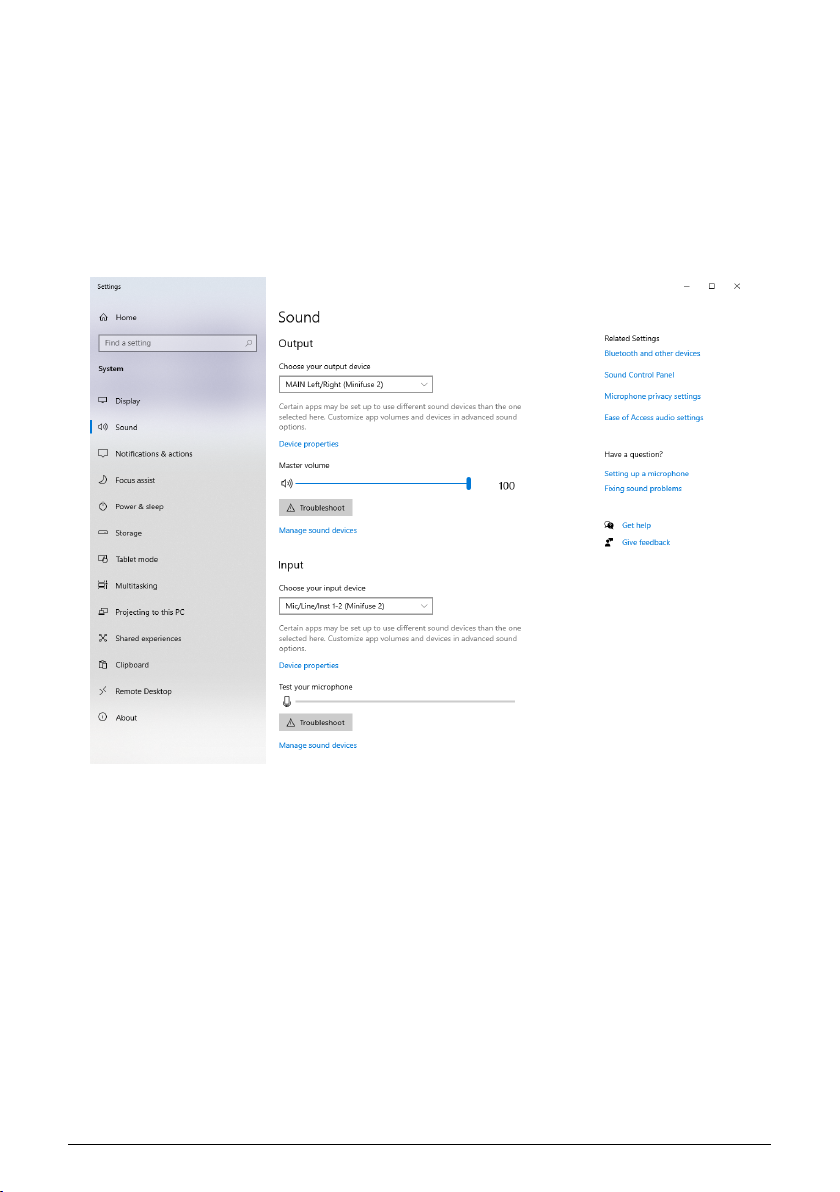Click the About info icon
Screen dimensions: 840x1192
pos(103,717)
